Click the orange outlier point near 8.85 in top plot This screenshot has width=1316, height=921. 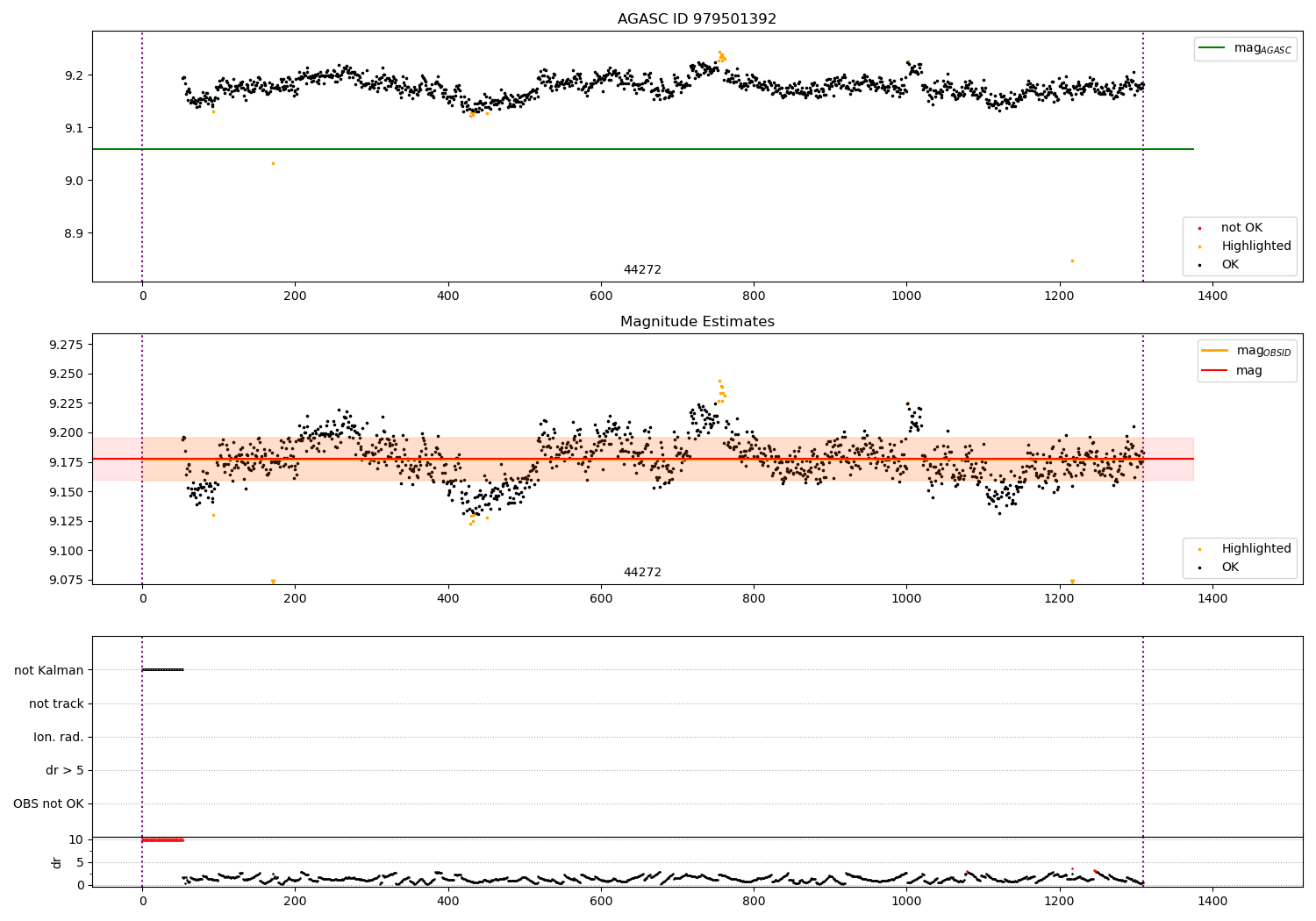pyautogui.click(x=1072, y=261)
